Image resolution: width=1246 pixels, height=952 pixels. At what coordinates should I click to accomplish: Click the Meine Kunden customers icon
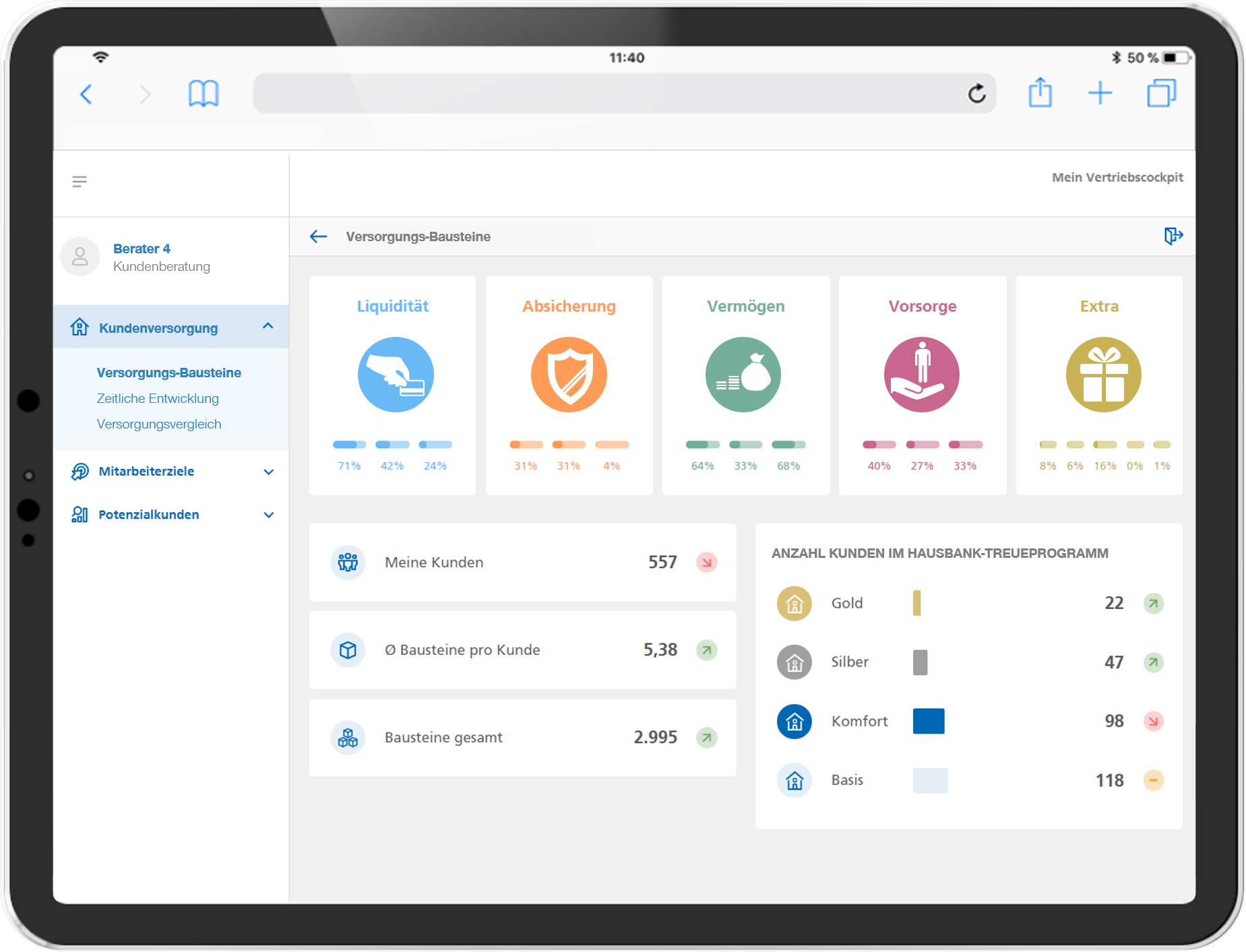348,562
